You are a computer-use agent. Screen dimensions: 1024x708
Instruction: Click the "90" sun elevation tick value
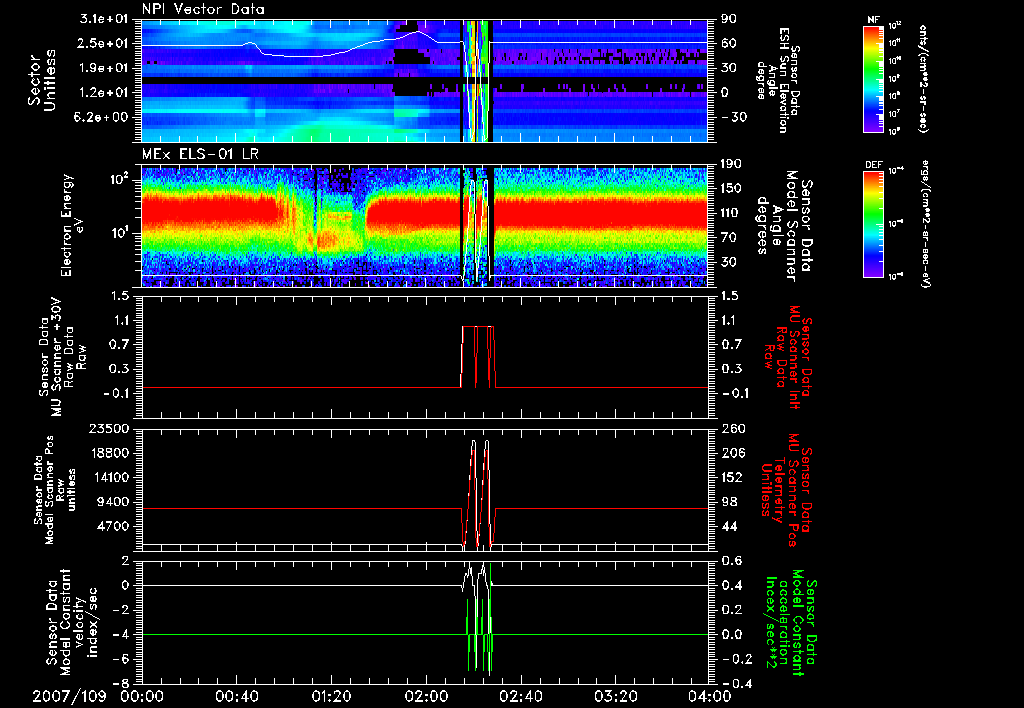(x=729, y=20)
